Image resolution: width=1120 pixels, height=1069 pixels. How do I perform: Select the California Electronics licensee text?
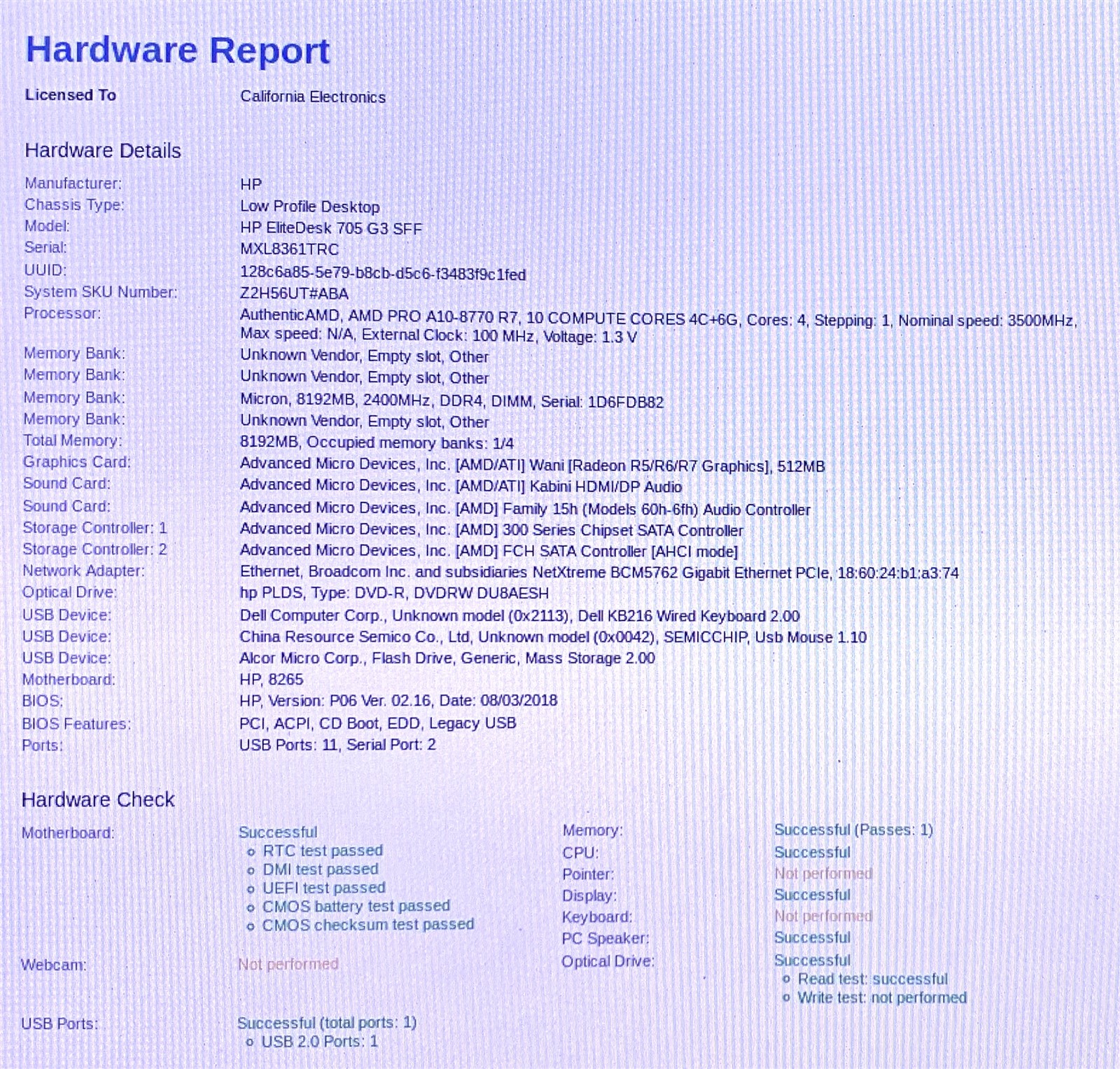313,97
